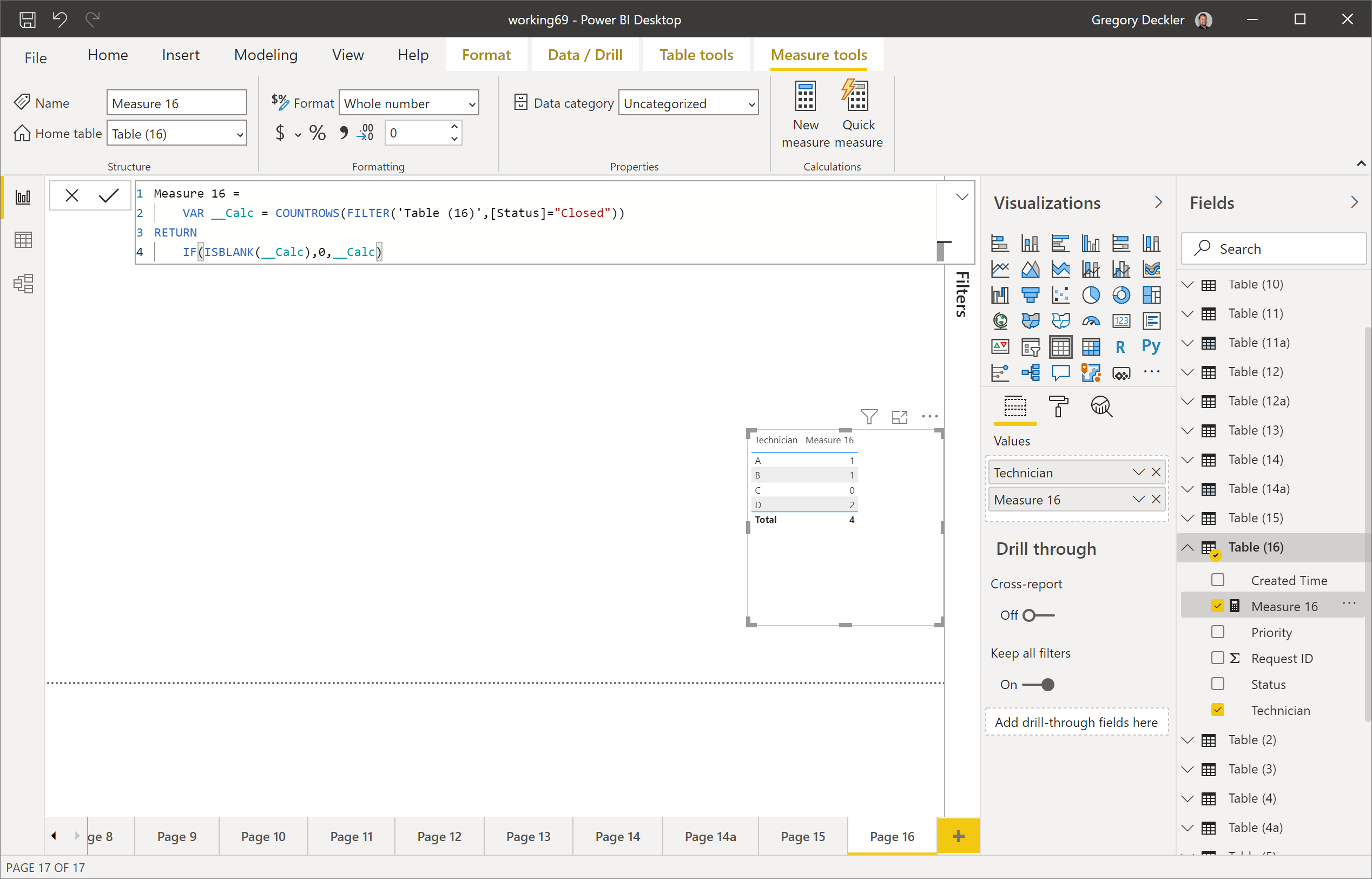Check the Status field checkbox
The width and height of the screenshot is (1372, 879).
click(x=1218, y=684)
